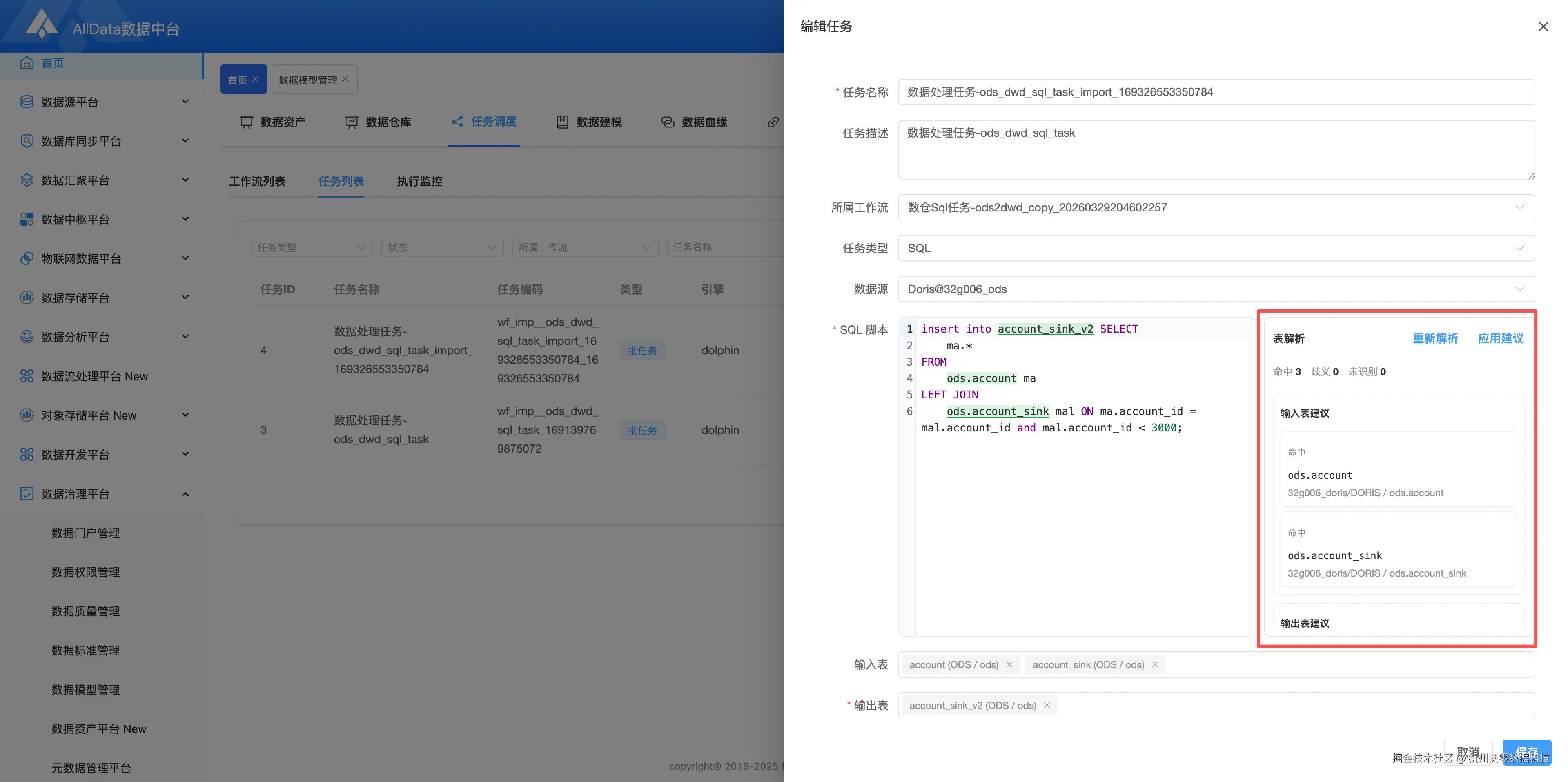Click the 重新解析 link
This screenshot has height=782, width=1568.
pos(1435,338)
